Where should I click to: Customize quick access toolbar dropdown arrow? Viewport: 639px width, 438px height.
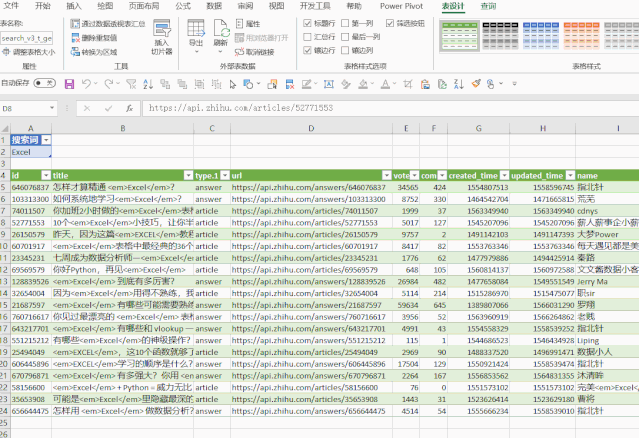(x=515, y=84)
